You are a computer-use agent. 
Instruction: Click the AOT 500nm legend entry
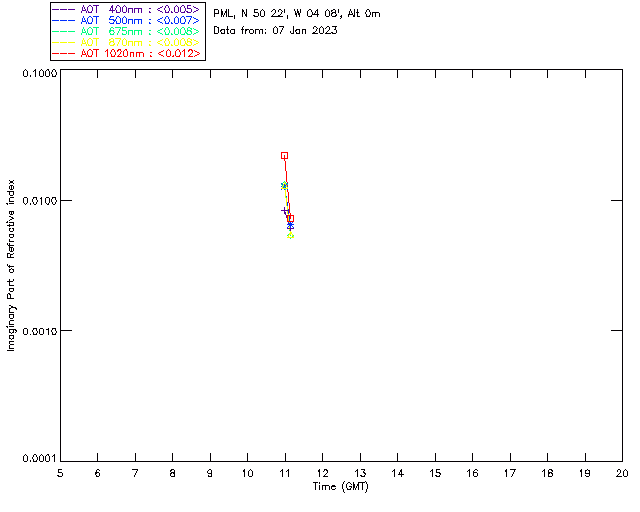click(x=126, y=20)
